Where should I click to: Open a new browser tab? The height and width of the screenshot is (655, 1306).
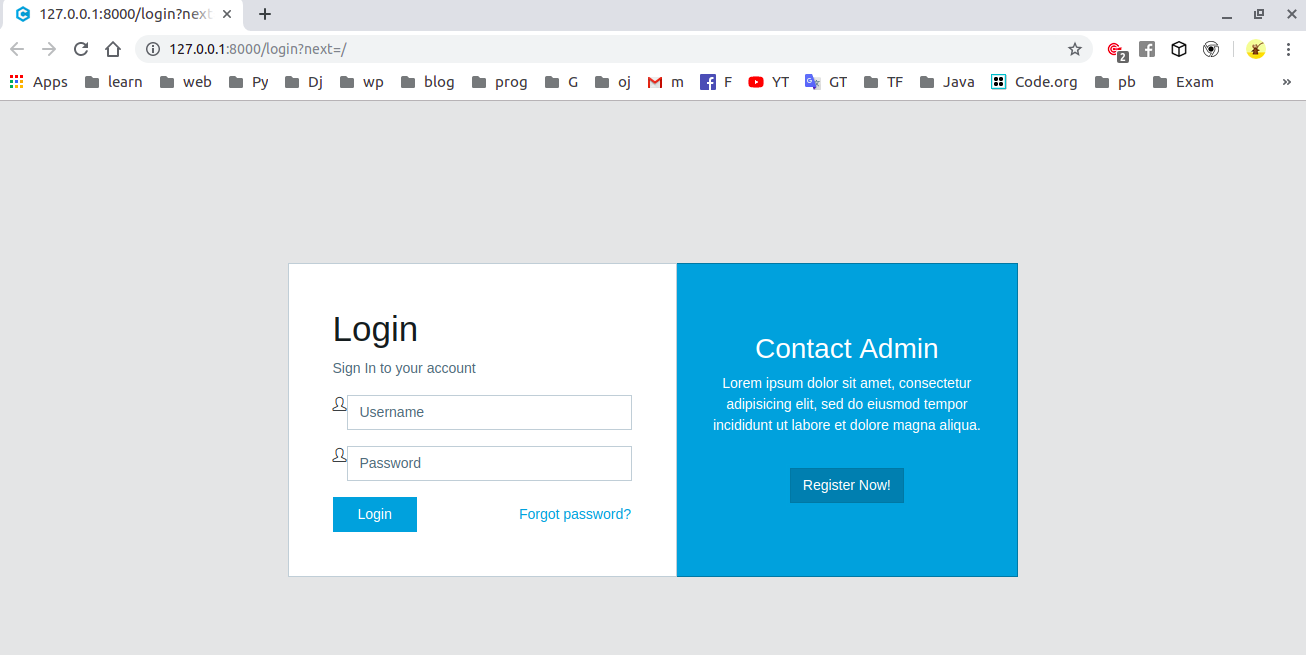[264, 14]
